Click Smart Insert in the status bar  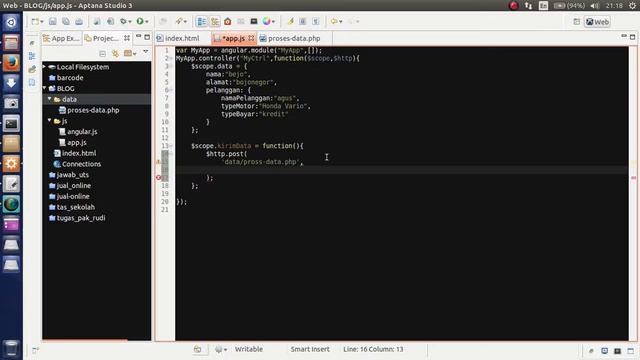(x=310, y=349)
